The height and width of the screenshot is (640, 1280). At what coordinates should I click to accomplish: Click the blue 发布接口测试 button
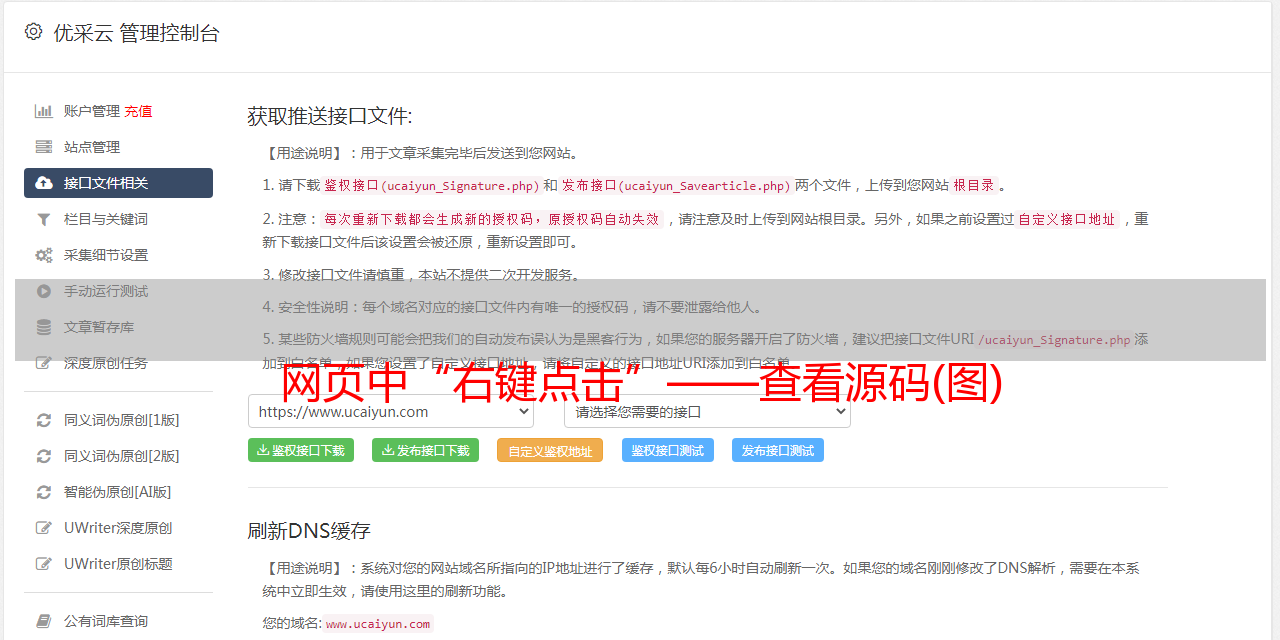(778, 450)
